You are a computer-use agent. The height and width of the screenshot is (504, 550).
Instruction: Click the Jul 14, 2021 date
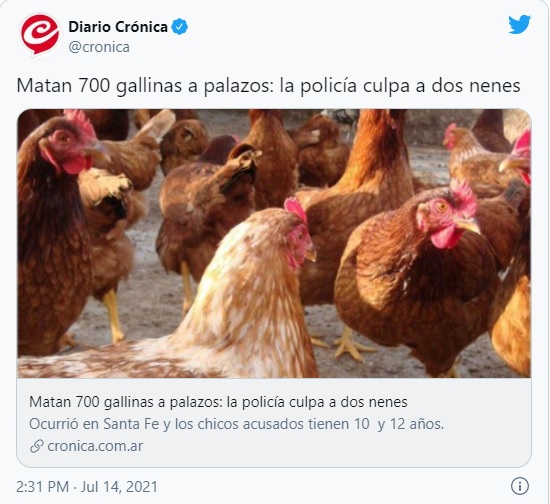119,487
